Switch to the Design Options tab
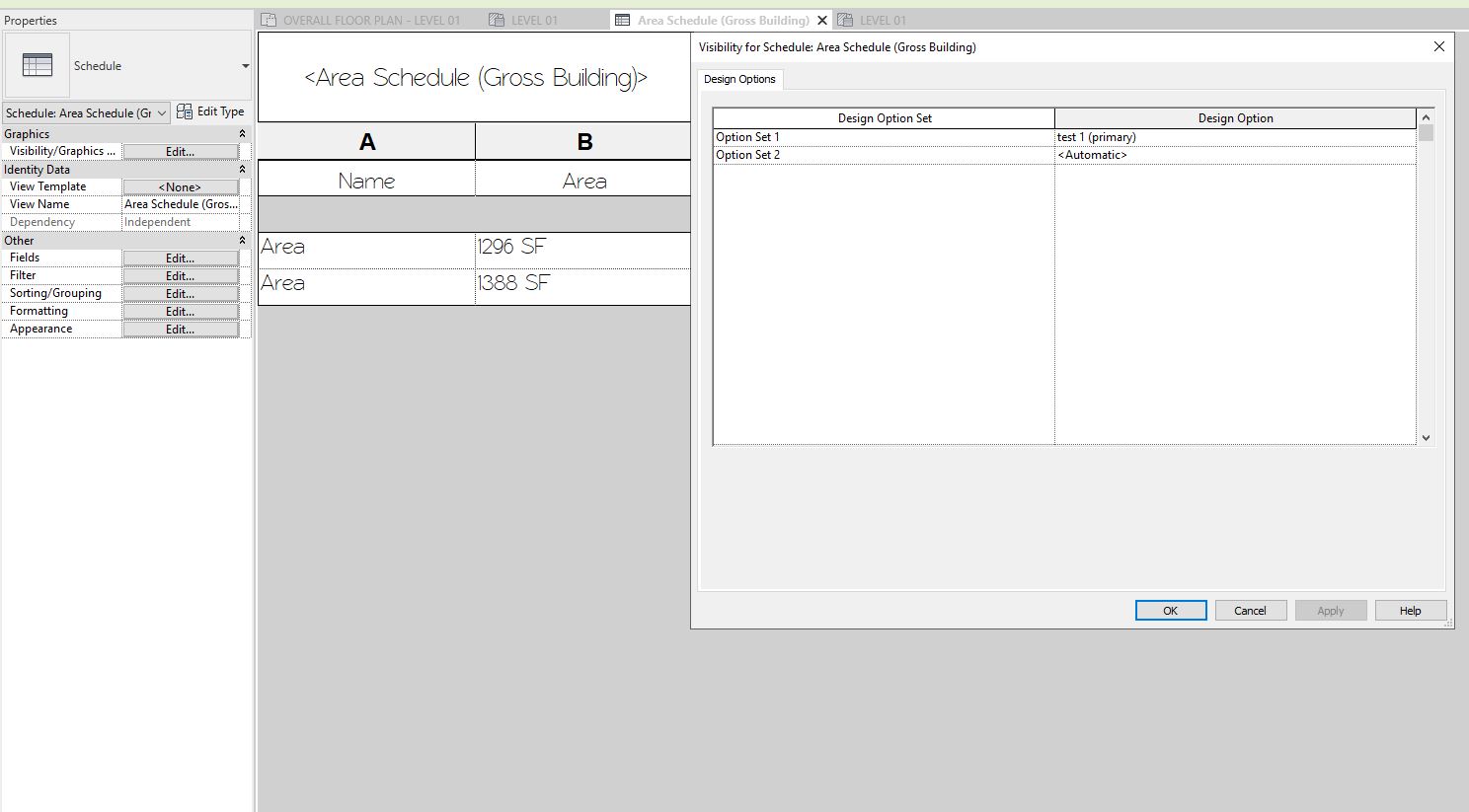Screen dimensions: 1469x812 coord(739,79)
